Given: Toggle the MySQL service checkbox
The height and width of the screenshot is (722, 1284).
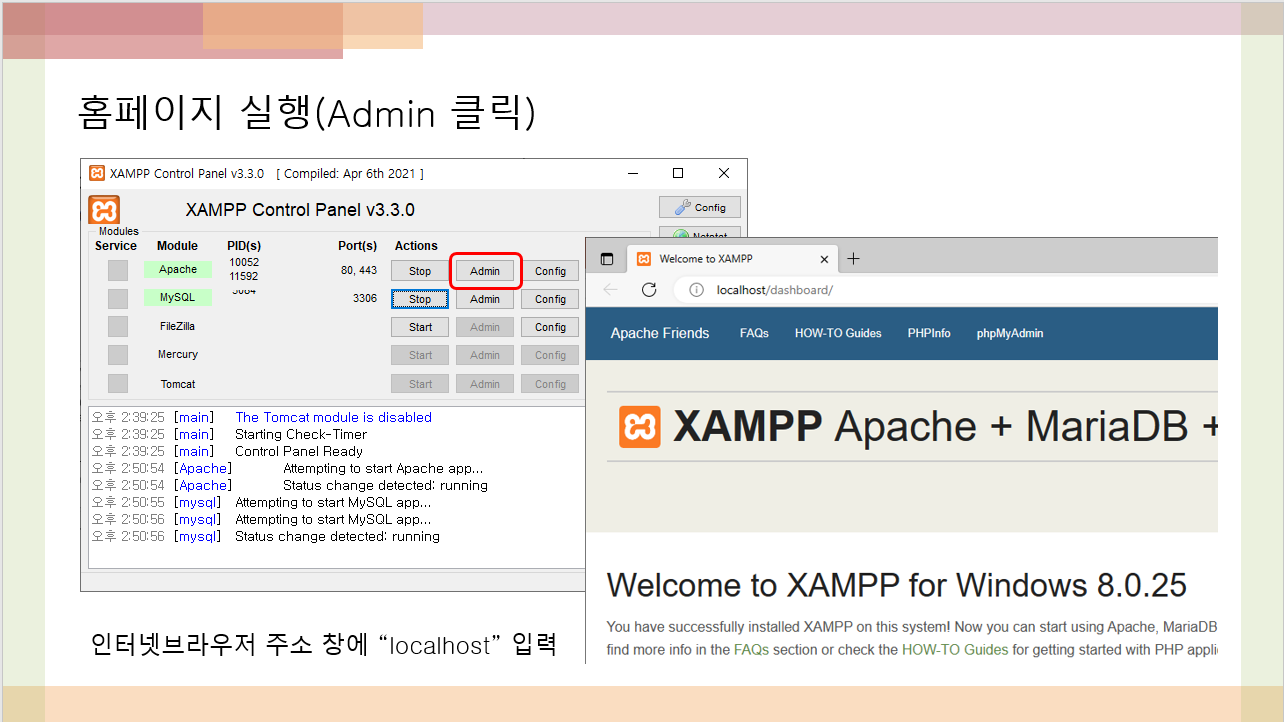Looking at the screenshot, I should (118, 298).
